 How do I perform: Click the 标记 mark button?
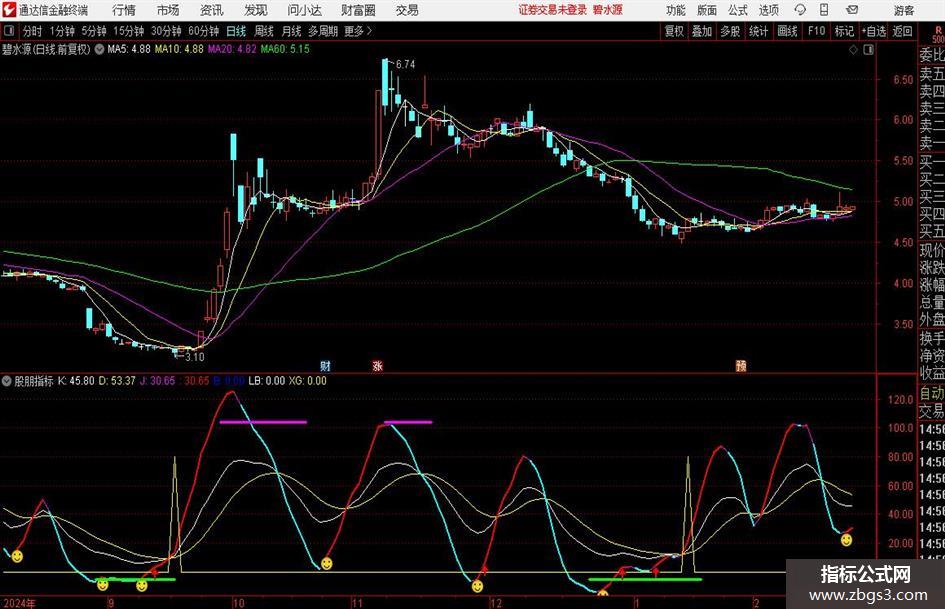tap(844, 31)
